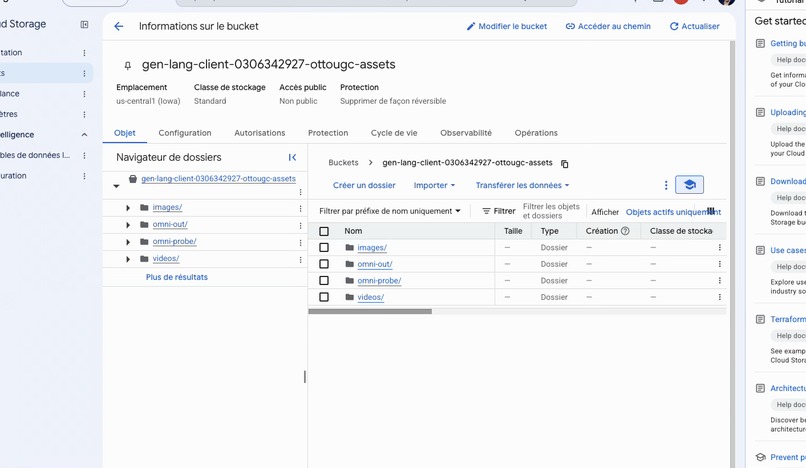Open more actions for omni-out/ table row
The height and width of the screenshot is (468, 806).
[720, 264]
